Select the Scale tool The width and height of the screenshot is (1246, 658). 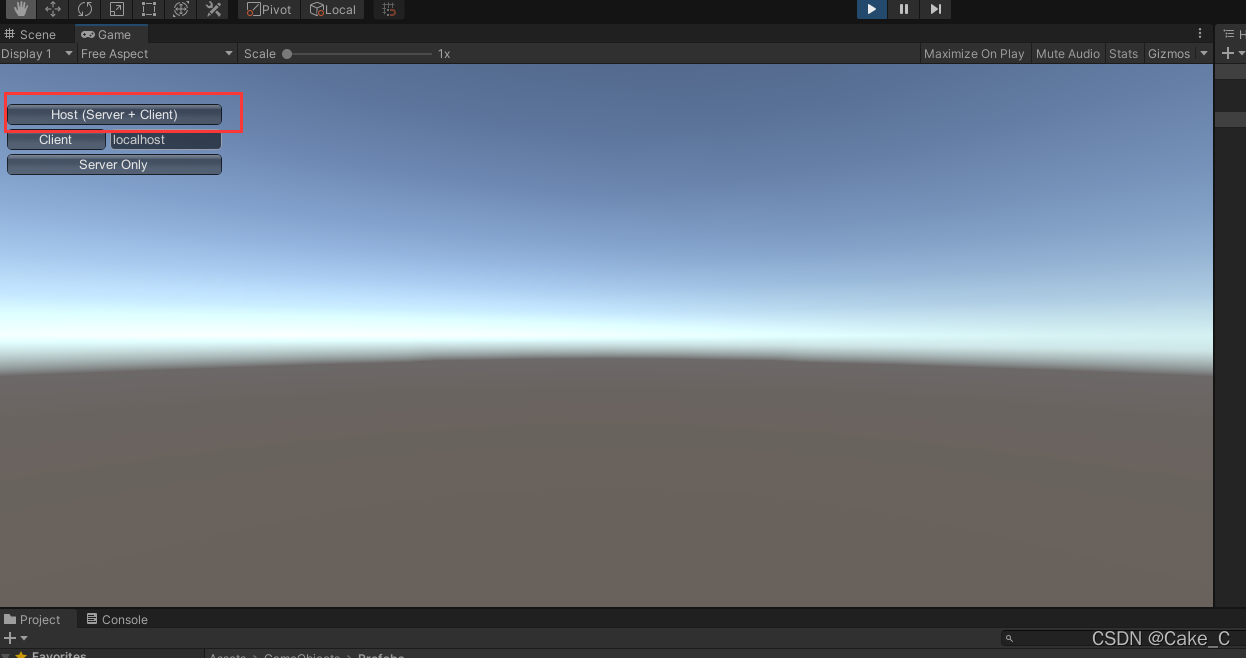(x=117, y=9)
